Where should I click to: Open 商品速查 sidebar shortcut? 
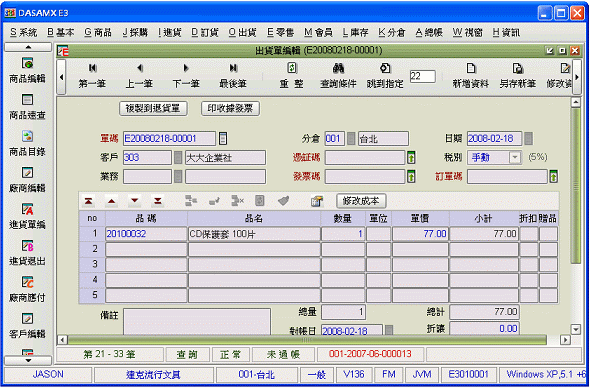point(27,107)
